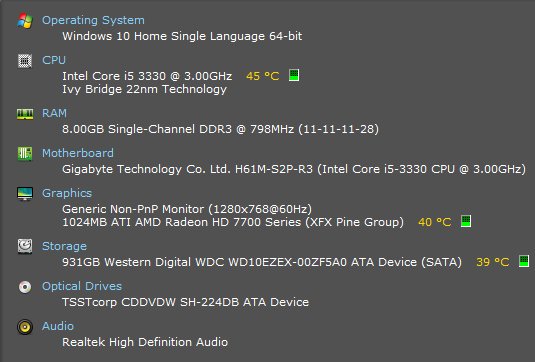The height and width of the screenshot is (362, 535).
Task: Click the green CPU temperature indicator
Action: click(x=294, y=75)
